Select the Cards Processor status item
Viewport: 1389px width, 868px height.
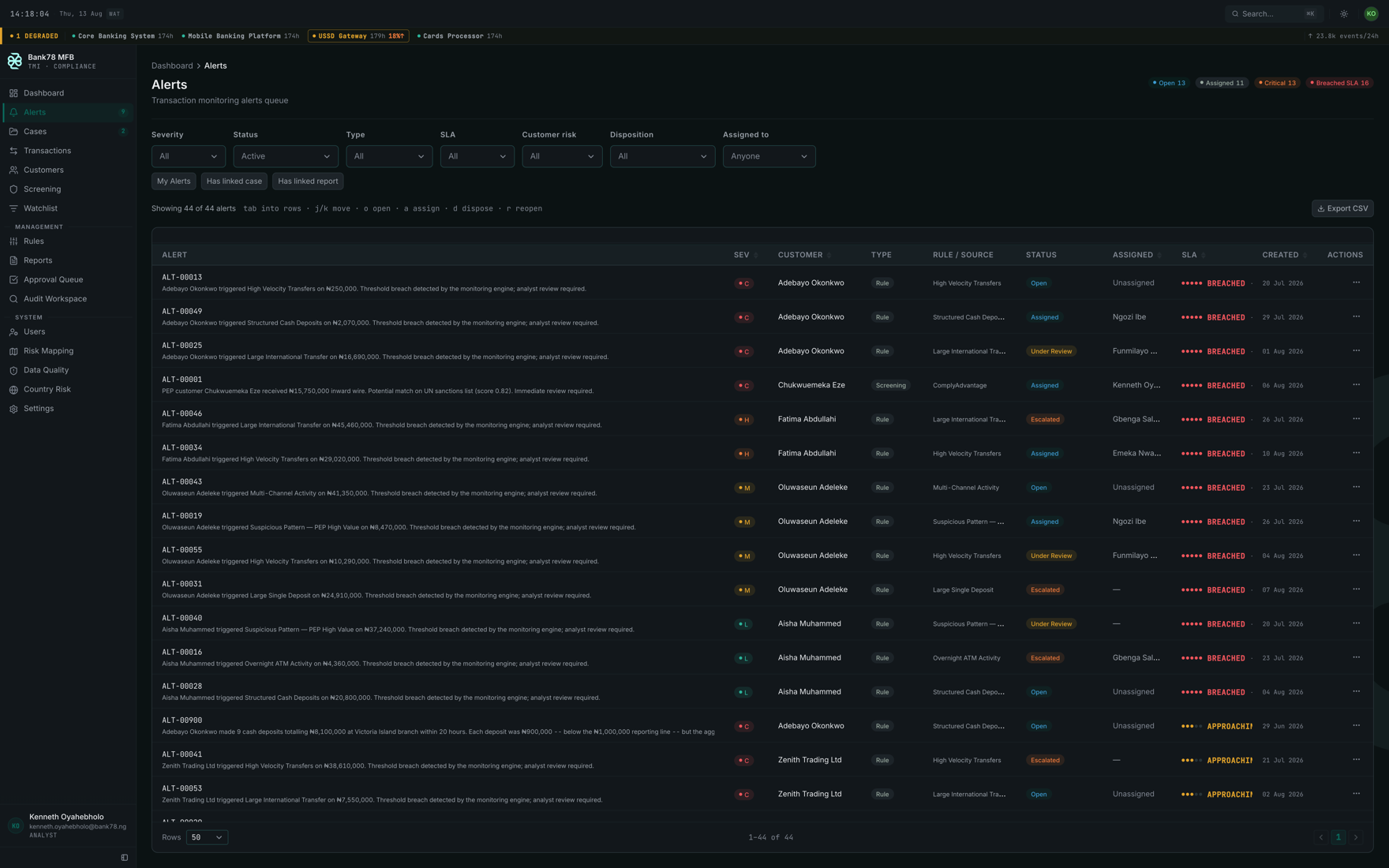click(459, 36)
